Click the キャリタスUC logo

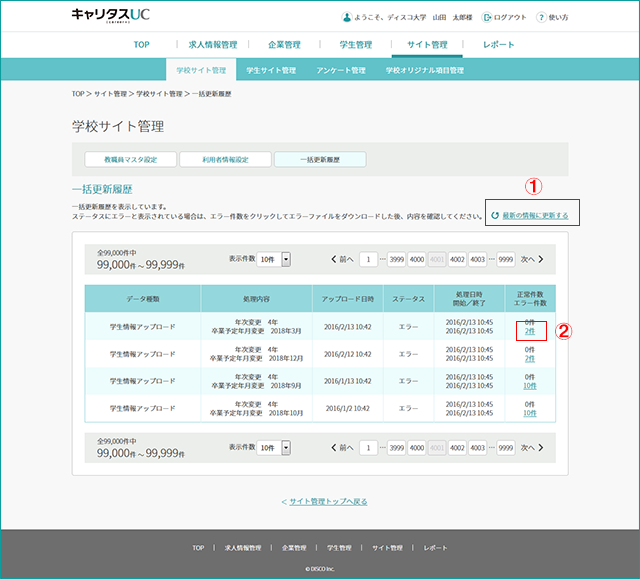pyautogui.click(x=111, y=15)
